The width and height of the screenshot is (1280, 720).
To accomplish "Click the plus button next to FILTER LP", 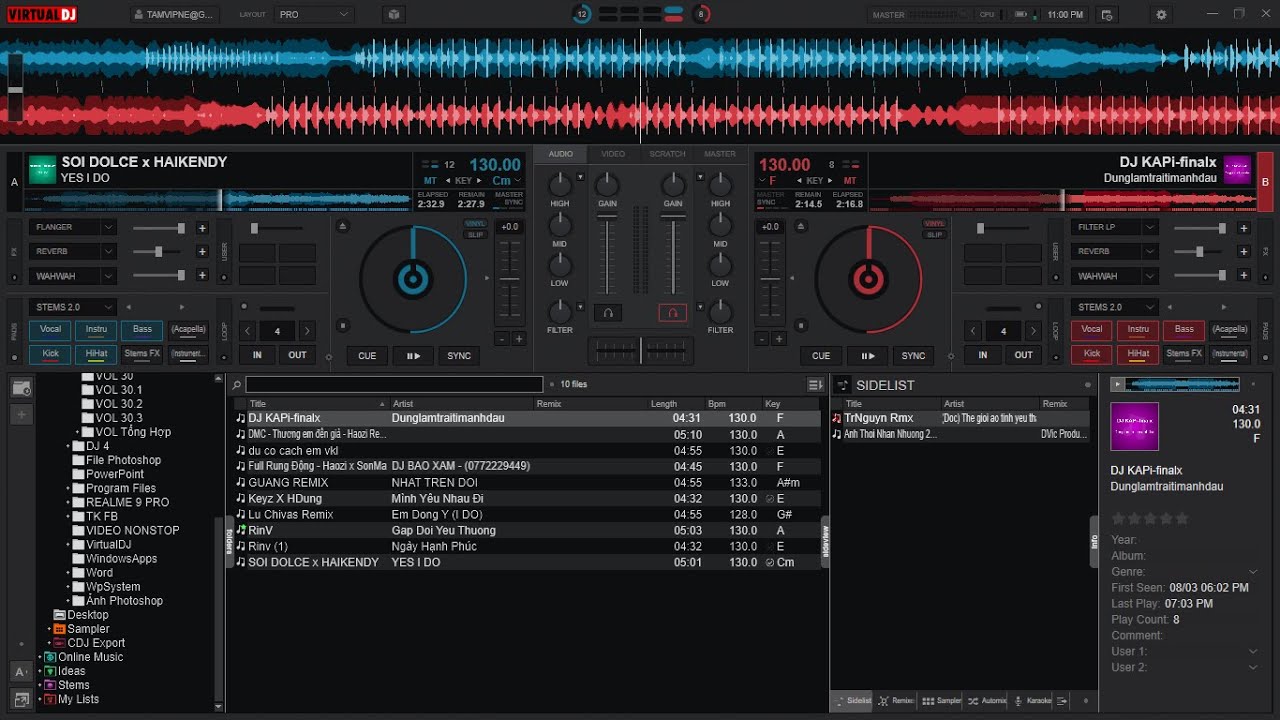I will tap(1243, 228).
